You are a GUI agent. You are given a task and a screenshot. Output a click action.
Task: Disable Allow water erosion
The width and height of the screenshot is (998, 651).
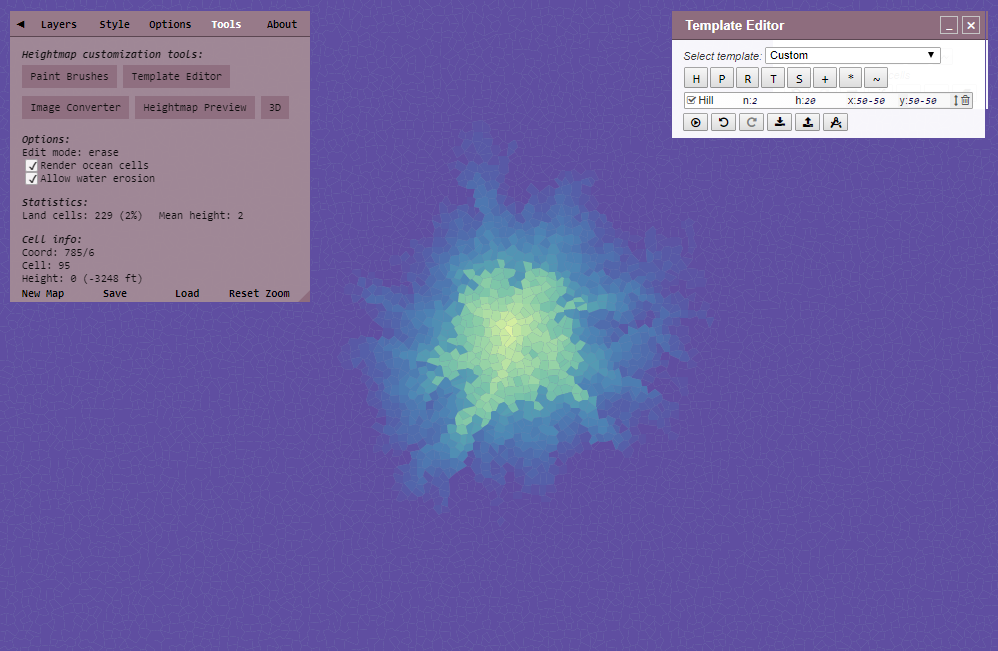[32, 178]
